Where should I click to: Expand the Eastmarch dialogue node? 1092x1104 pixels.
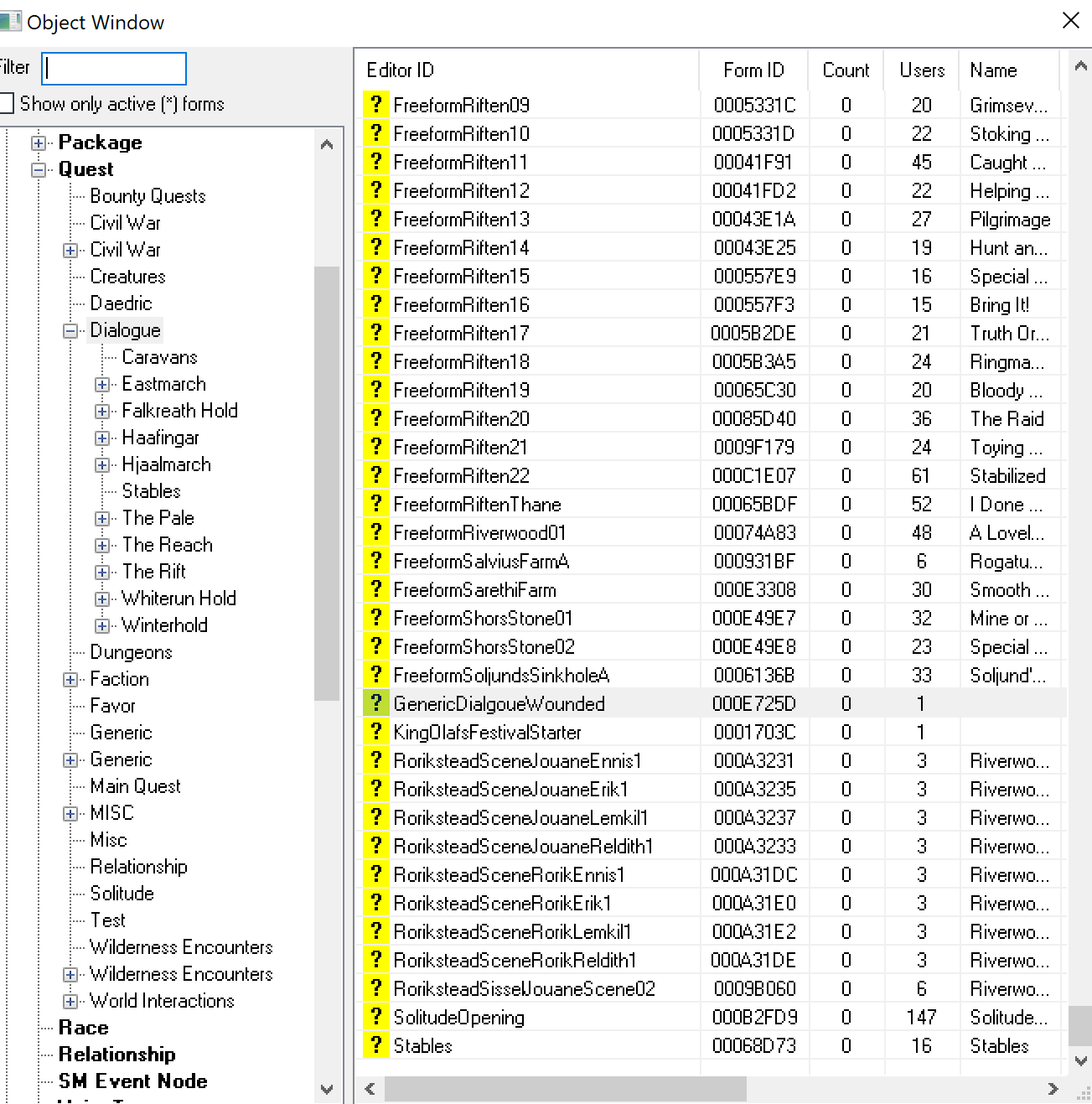pos(102,384)
